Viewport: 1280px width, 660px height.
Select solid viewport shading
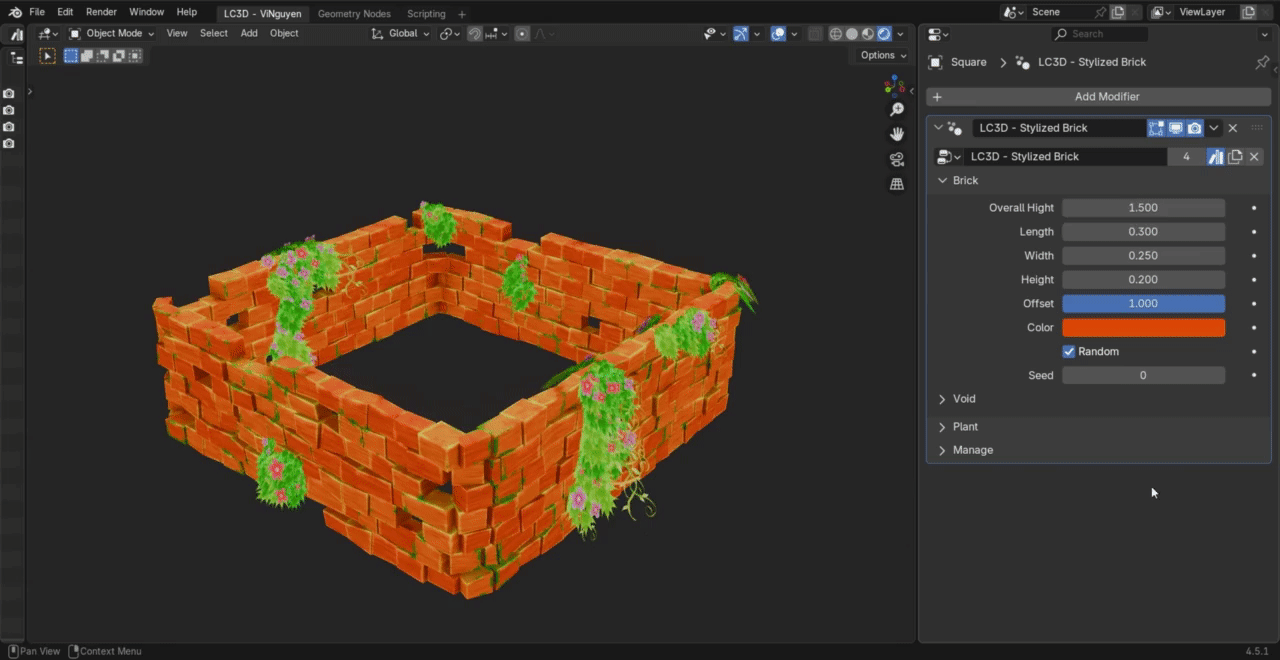pos(852,34)
